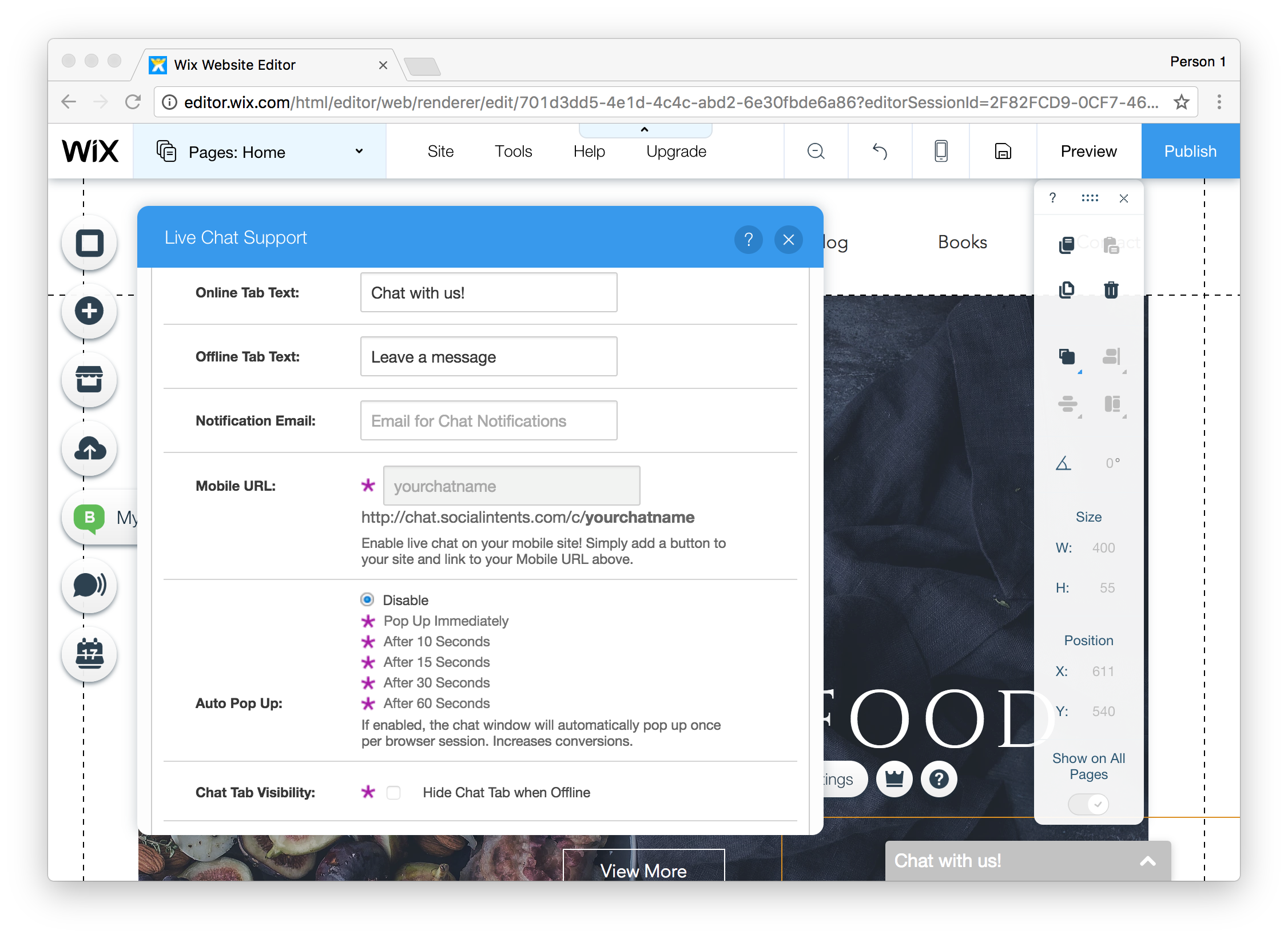This screenshot has height=938, width=1288.
Task: Open the My Uploads cloud icon
Action: (x=89, y=448)
